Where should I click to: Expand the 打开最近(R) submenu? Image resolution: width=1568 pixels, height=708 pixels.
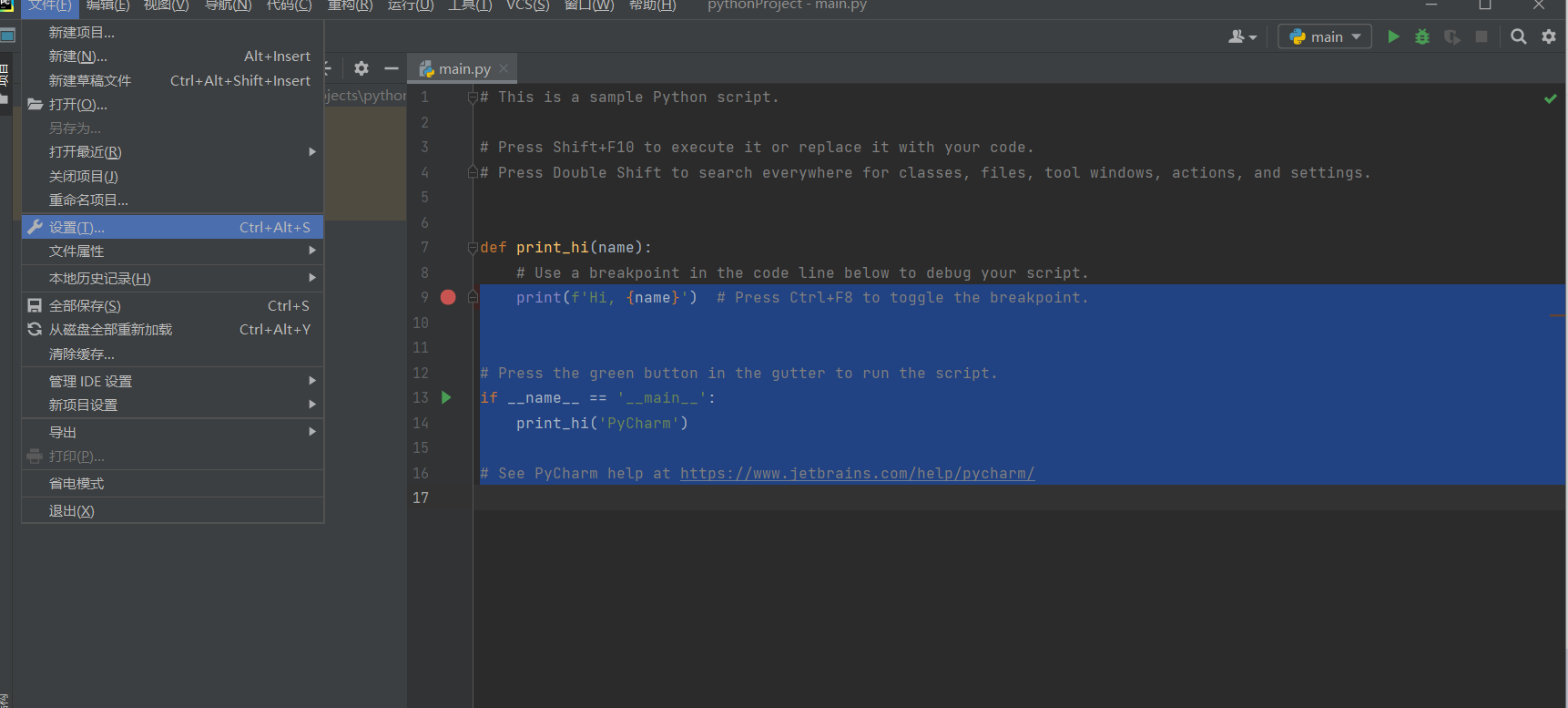(173, 152)
